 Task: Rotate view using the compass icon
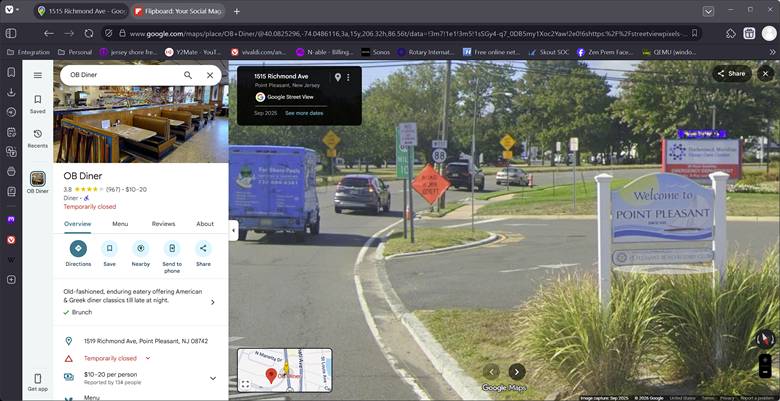tap(765, 339)
